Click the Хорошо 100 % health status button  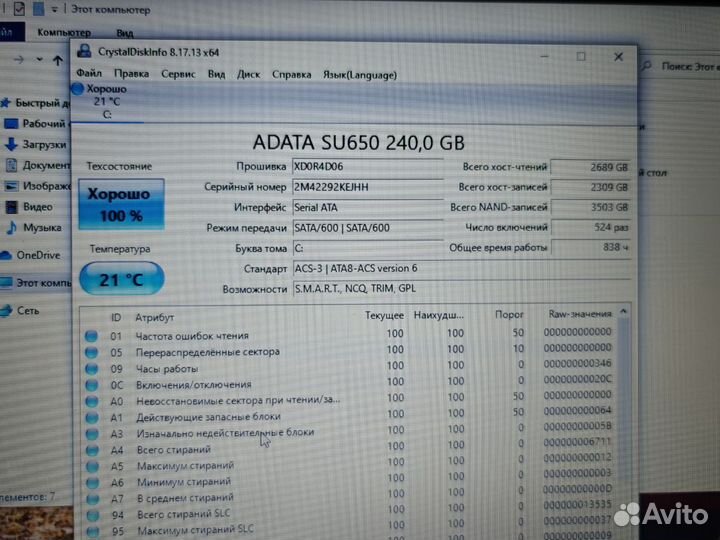(121, 204)
